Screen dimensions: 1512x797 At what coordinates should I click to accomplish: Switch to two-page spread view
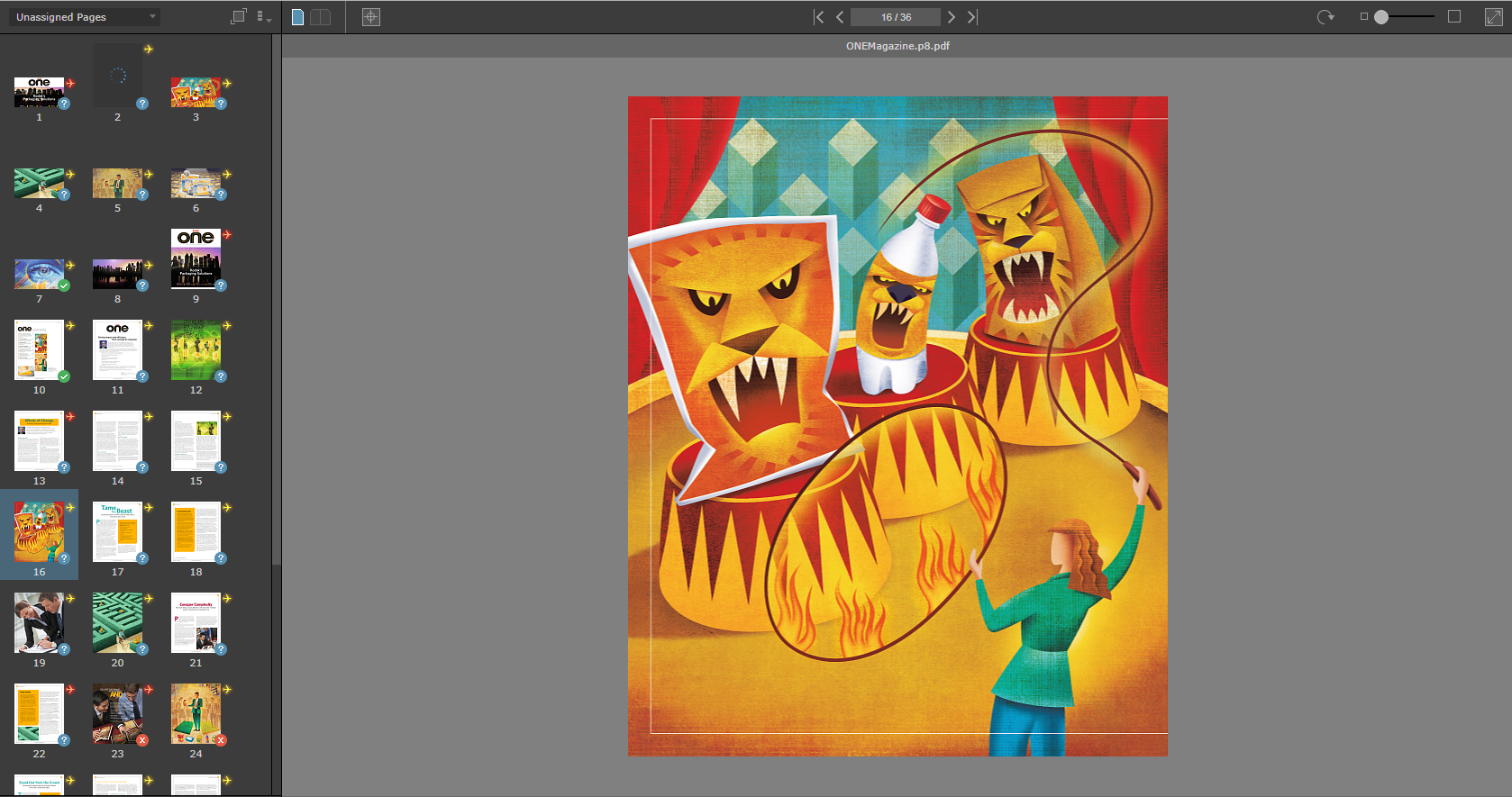321,17
